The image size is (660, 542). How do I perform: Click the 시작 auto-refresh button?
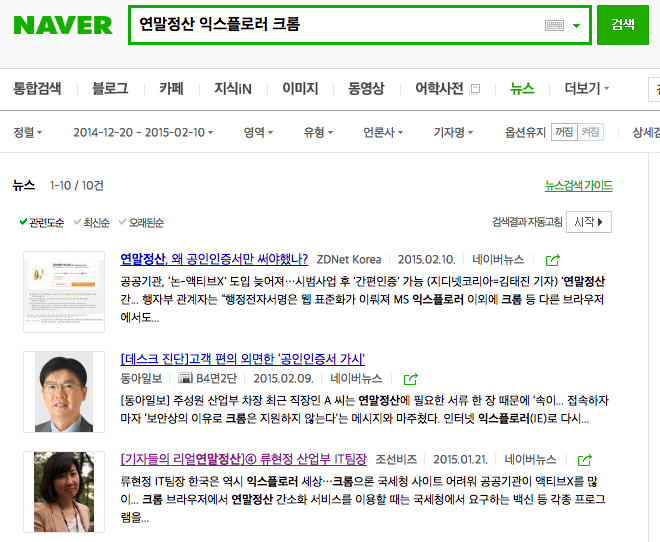pos(589,222)
